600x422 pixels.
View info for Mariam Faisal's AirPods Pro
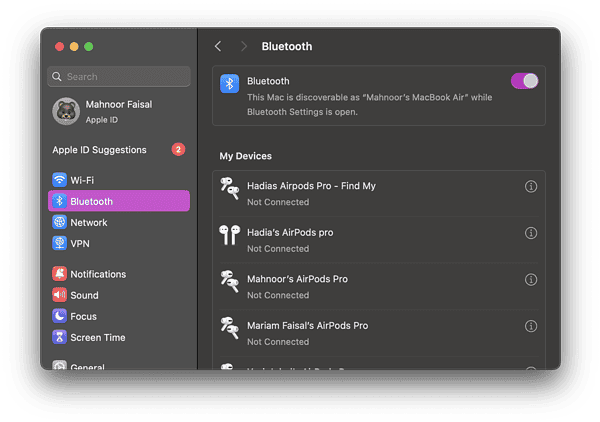[x=531, y=326]
